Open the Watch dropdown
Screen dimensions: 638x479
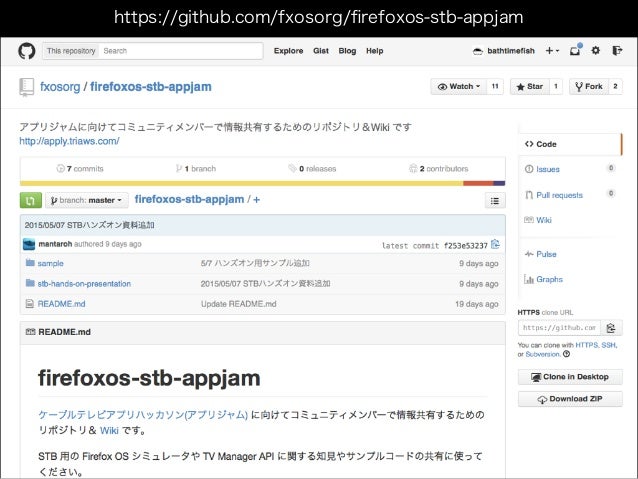(x=459, y=86)
